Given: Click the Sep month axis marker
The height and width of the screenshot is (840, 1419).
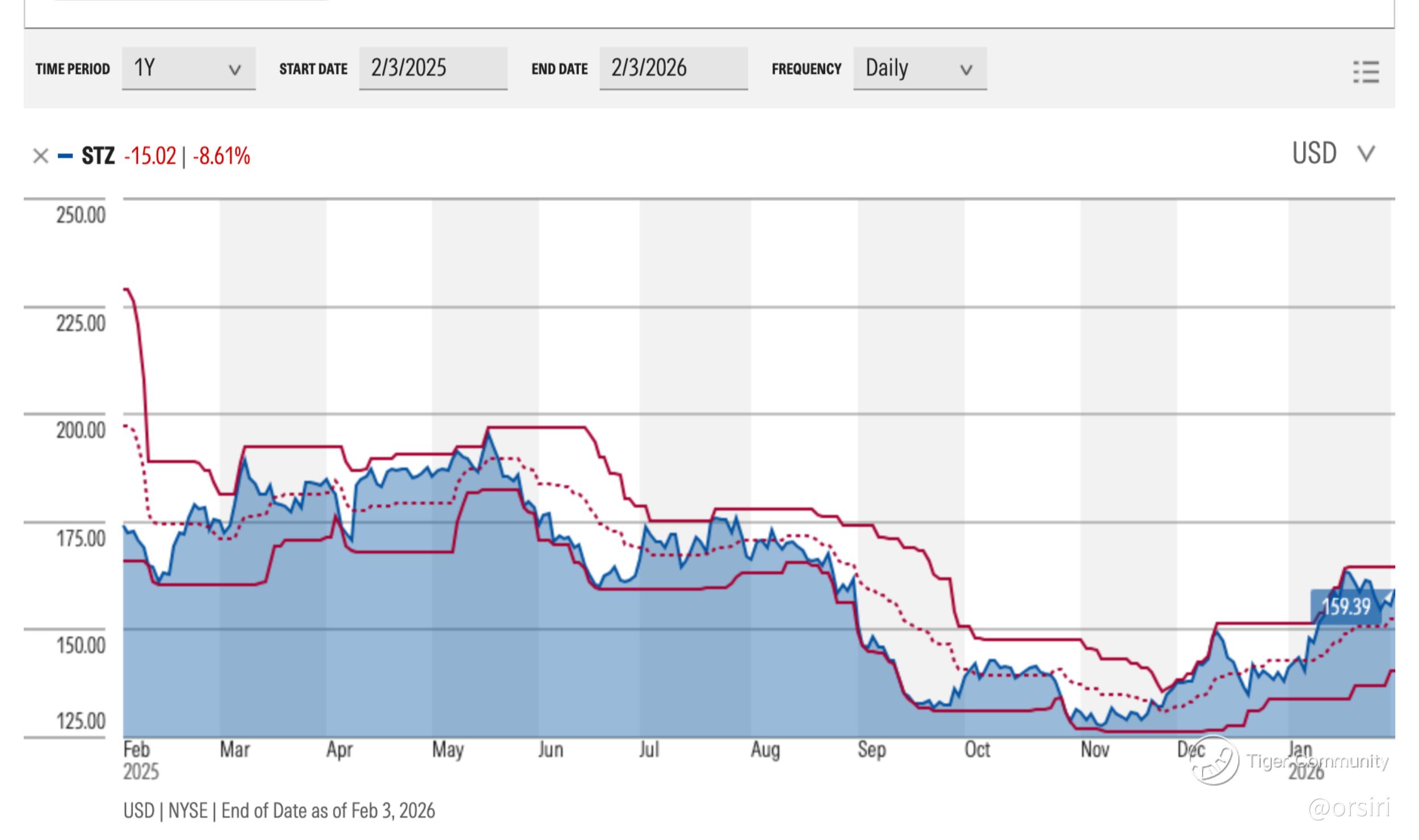Looking at the screenshot, I should (x=871, y=750).
